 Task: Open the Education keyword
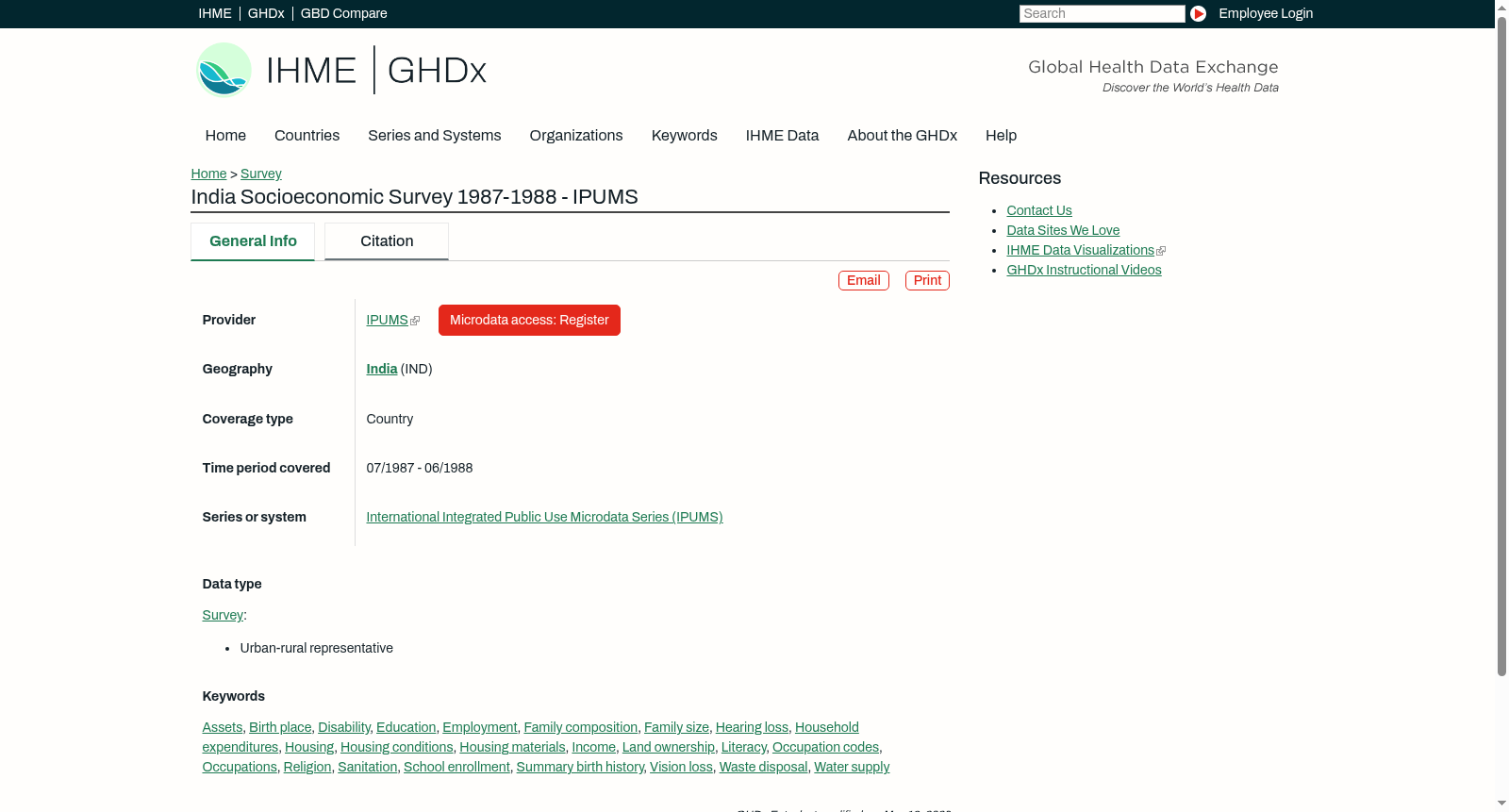(406, 727)
